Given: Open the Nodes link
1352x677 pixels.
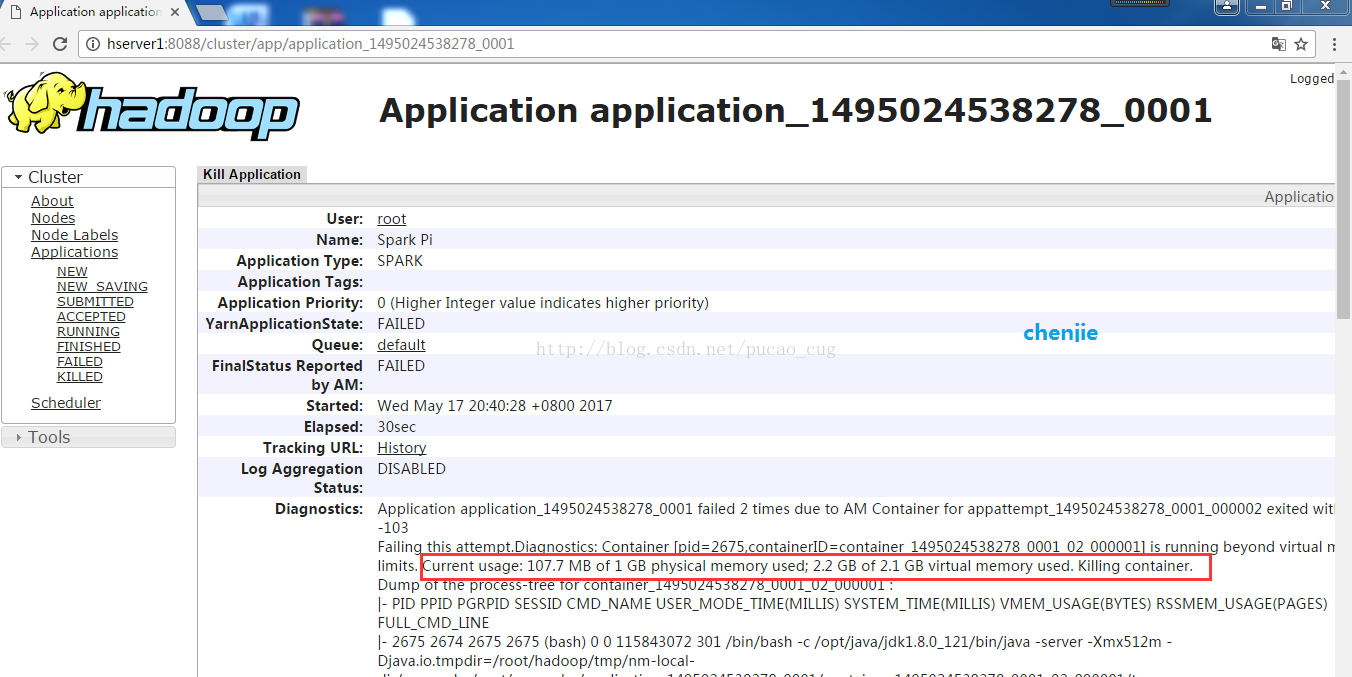Looking at the screenshot, I should [53, 218].
